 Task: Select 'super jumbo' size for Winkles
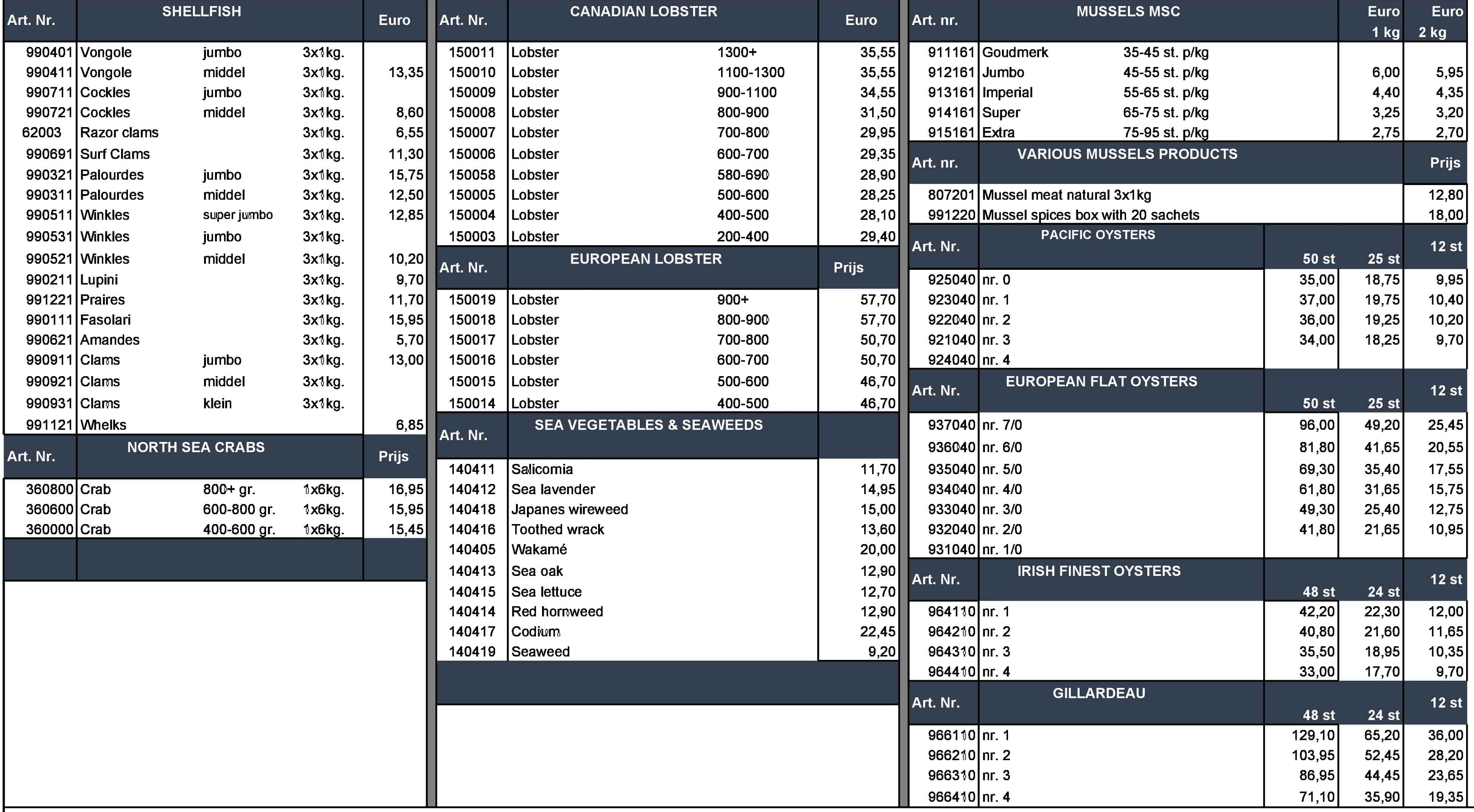[237, 215]
